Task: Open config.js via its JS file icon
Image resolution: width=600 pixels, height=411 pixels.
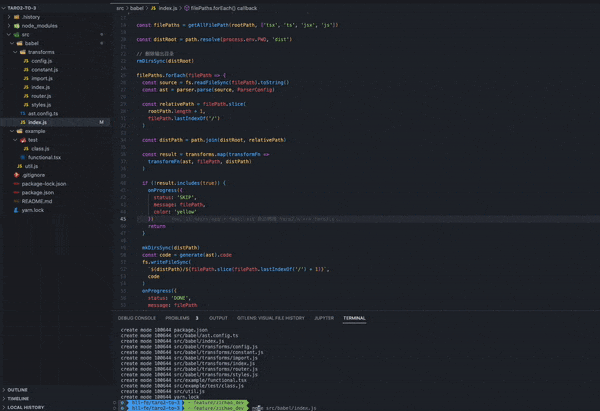Action: pyautogui.click(x=26, y=61)
